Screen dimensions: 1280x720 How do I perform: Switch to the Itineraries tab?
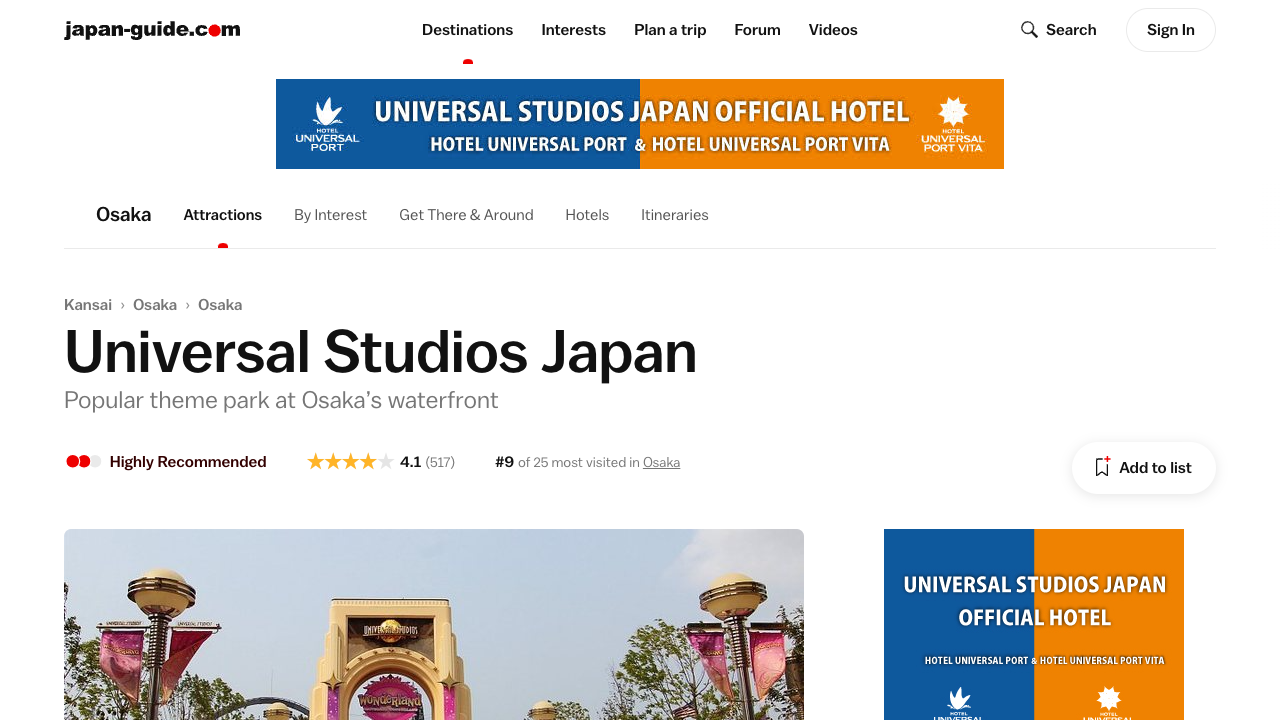[x=674, y=215]
